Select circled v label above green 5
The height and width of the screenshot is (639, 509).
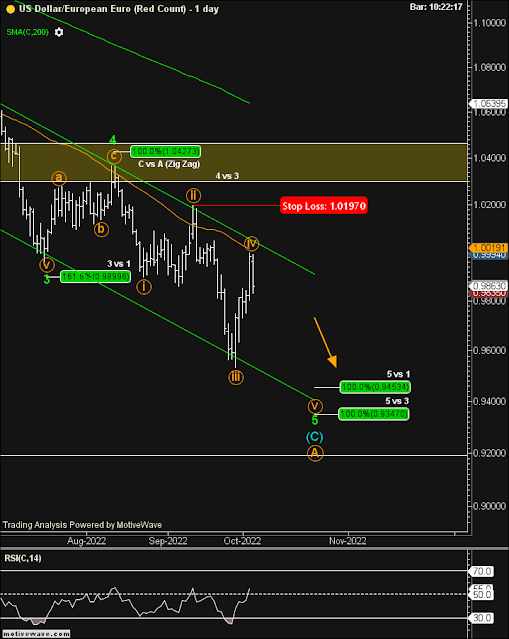click(315, 406)
